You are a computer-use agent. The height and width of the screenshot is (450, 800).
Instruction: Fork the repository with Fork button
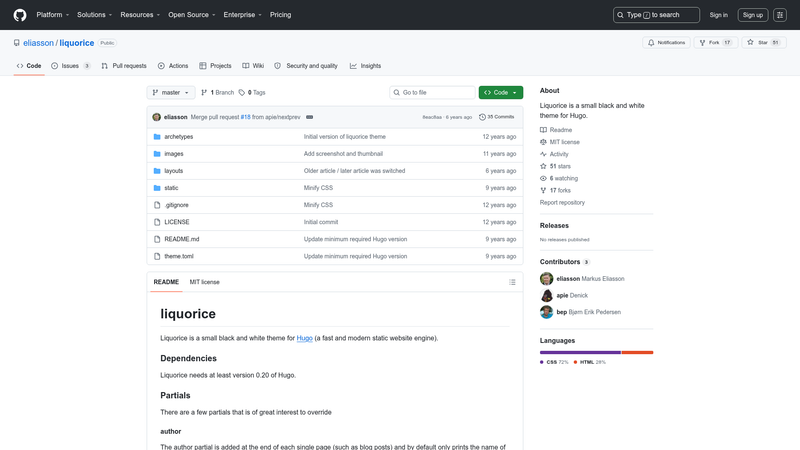pos(715,43)
